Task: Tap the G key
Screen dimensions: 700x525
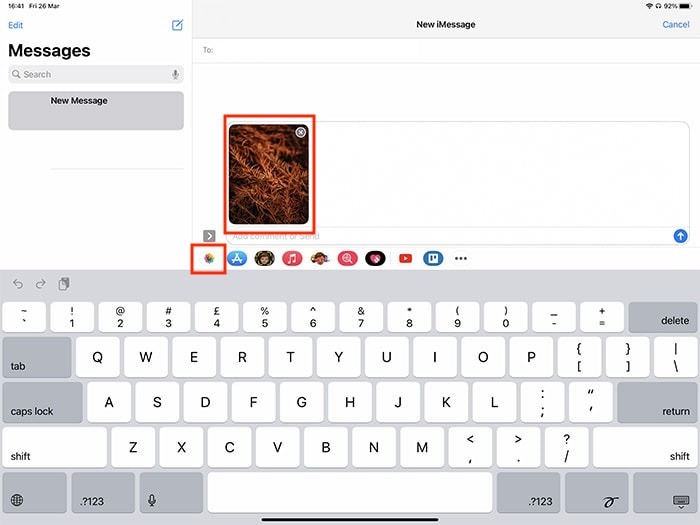Action: pos(302,402)
